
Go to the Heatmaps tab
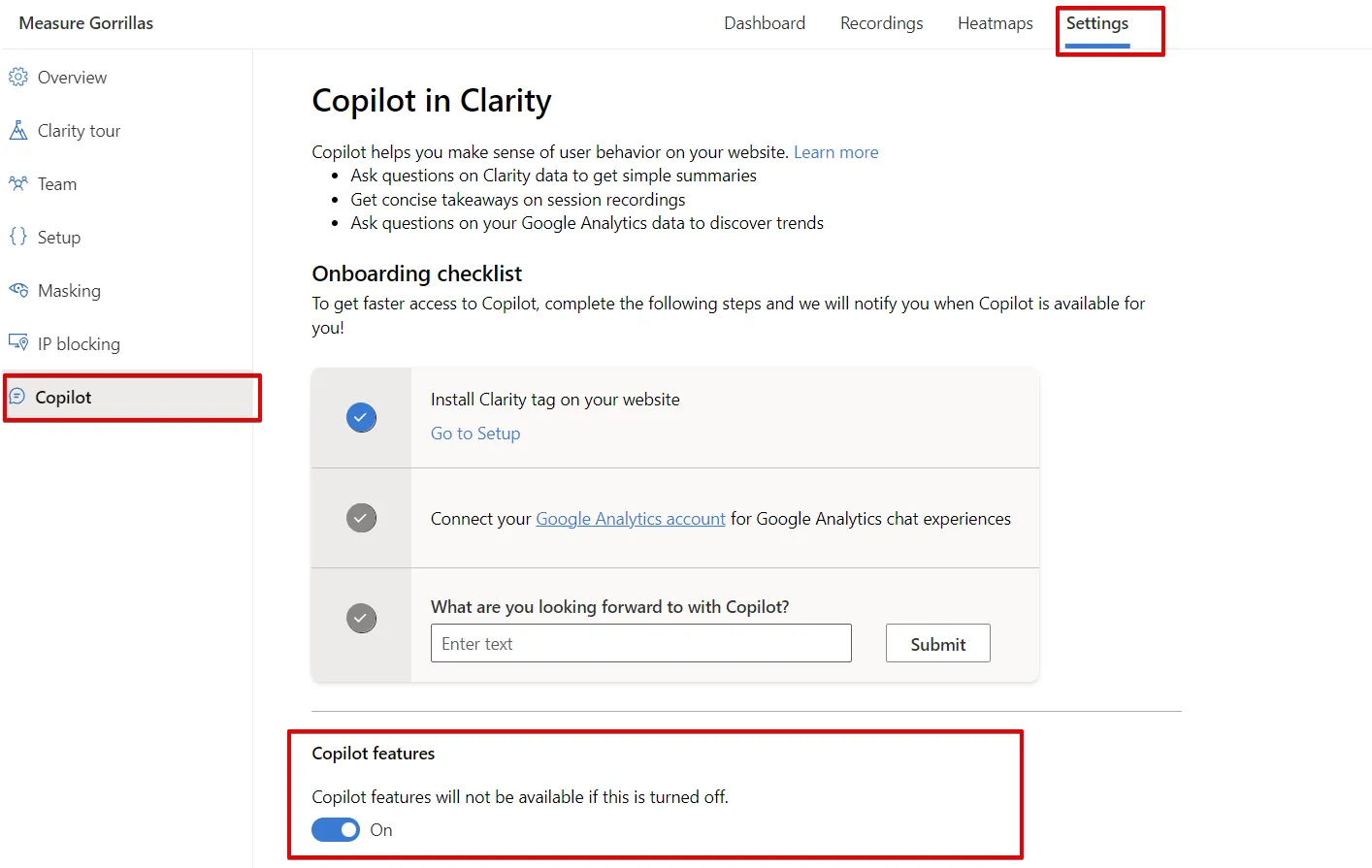point(995,23)
